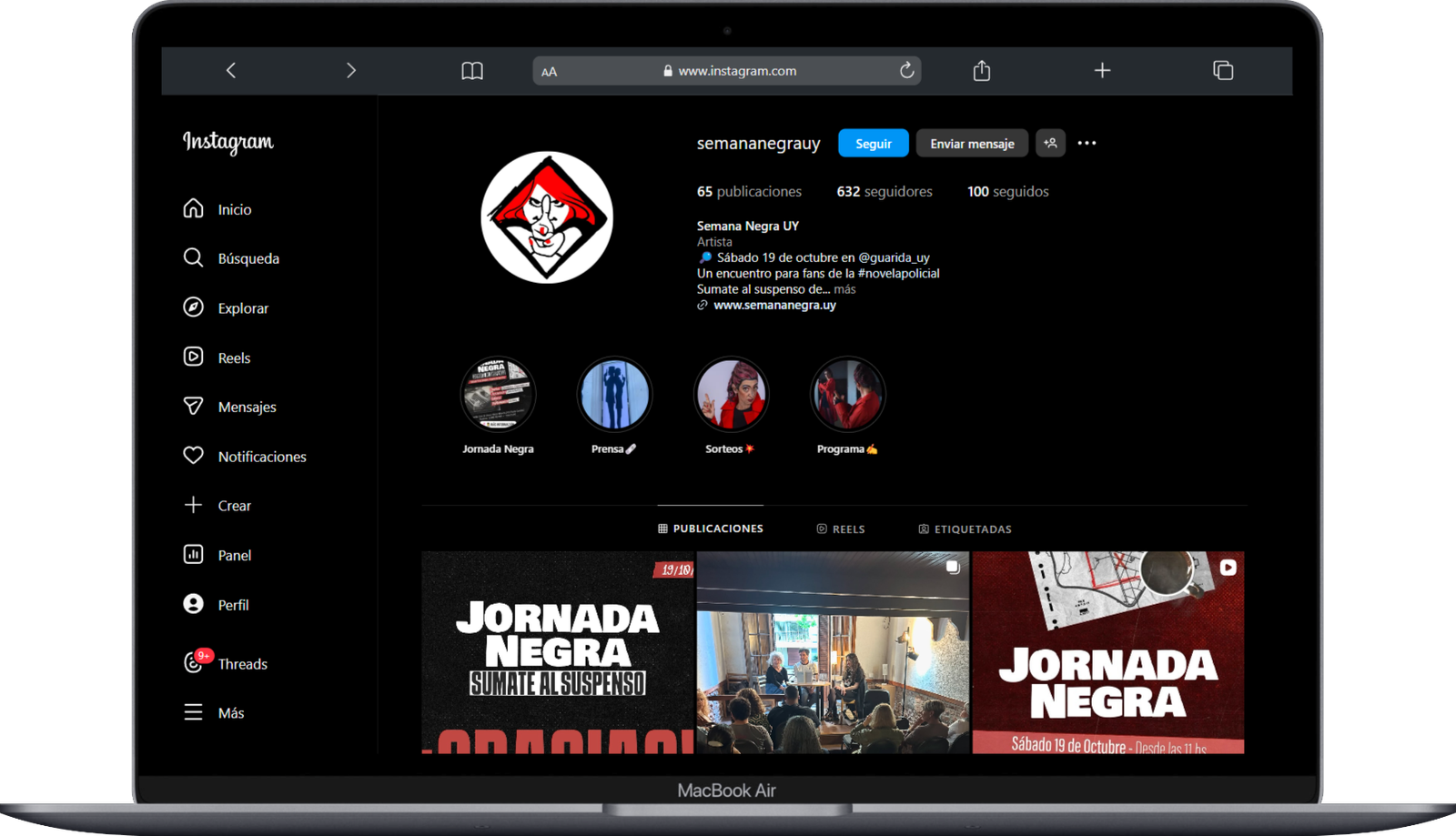Click the Enviar mensaje button
This screenshot has height=836, width=1456.
[x=972, y=144]
